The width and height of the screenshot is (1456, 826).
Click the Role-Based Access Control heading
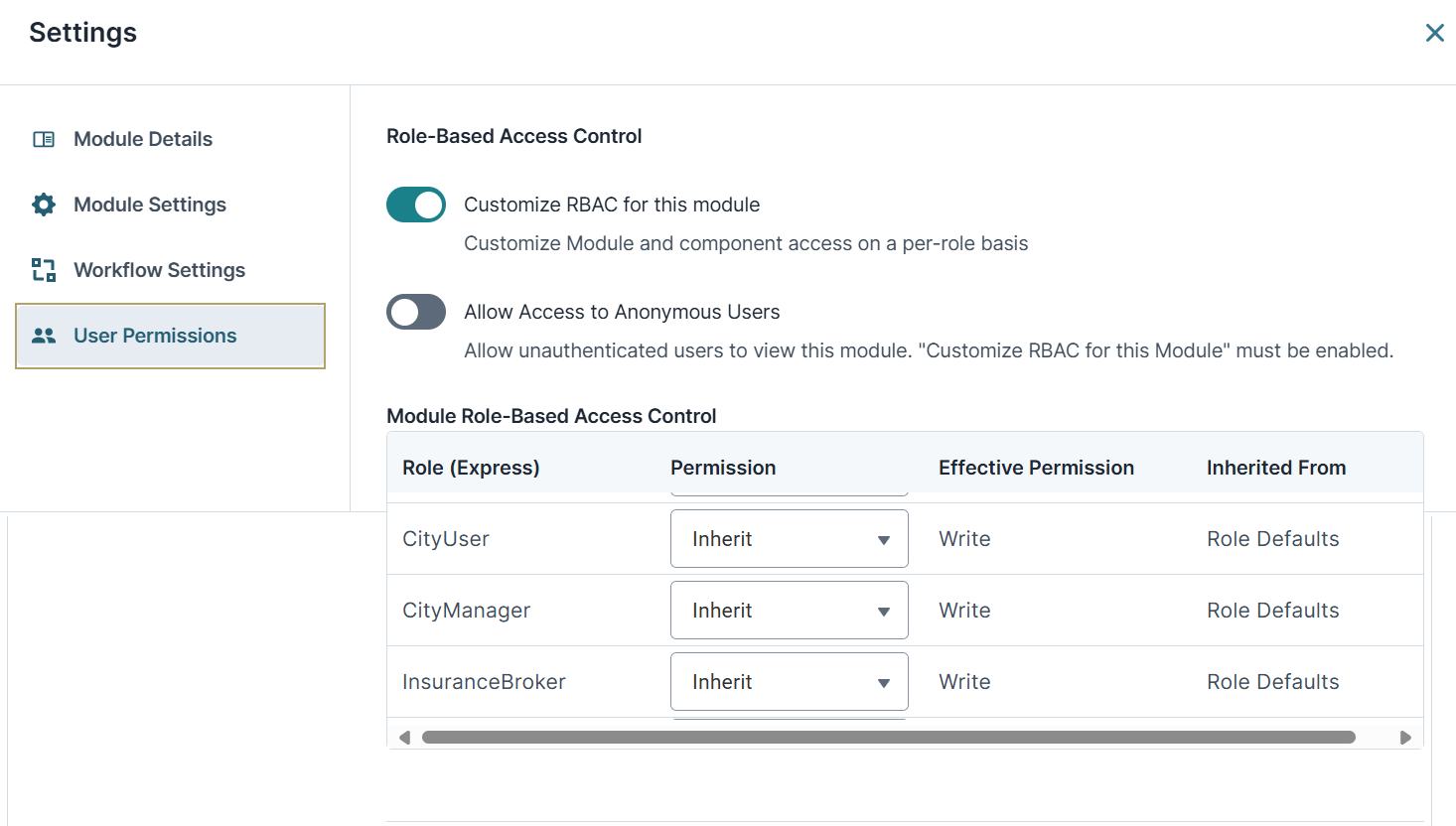(x=513, y=136)
